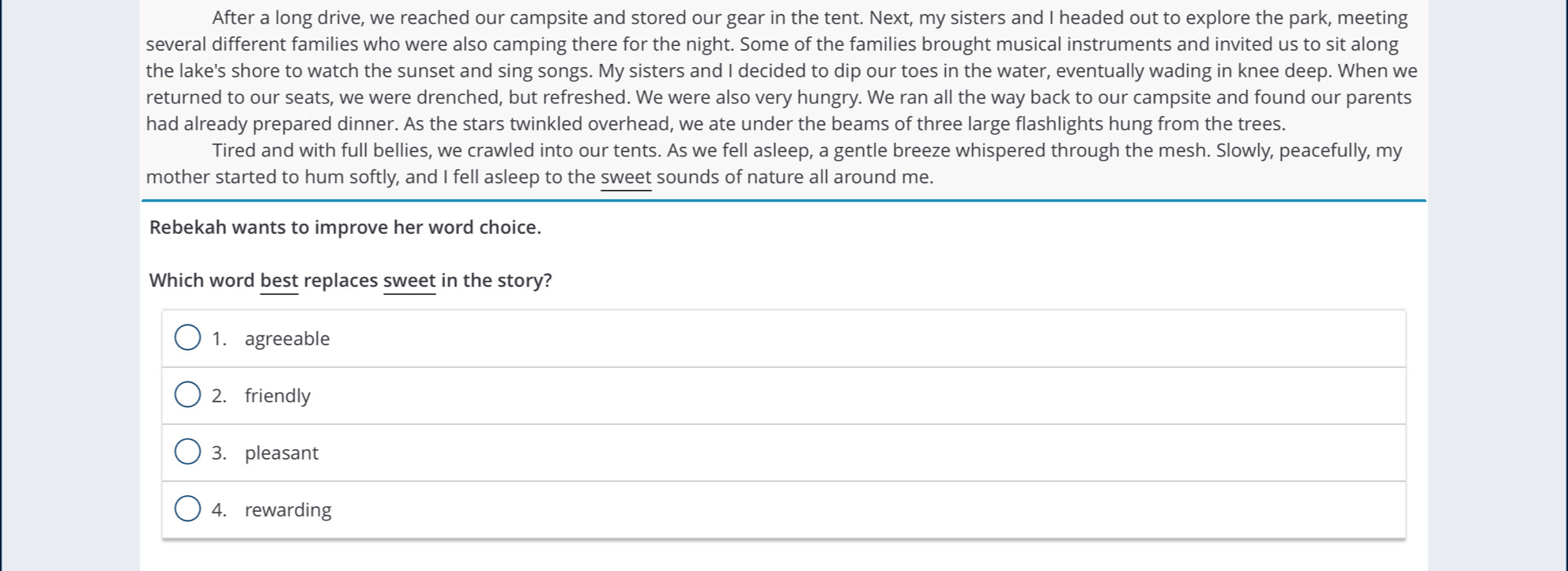The image size is (1568, 571).
Task: Click the number '3.' label of third option
Action: pyautogui.click(x=219, y=453)
